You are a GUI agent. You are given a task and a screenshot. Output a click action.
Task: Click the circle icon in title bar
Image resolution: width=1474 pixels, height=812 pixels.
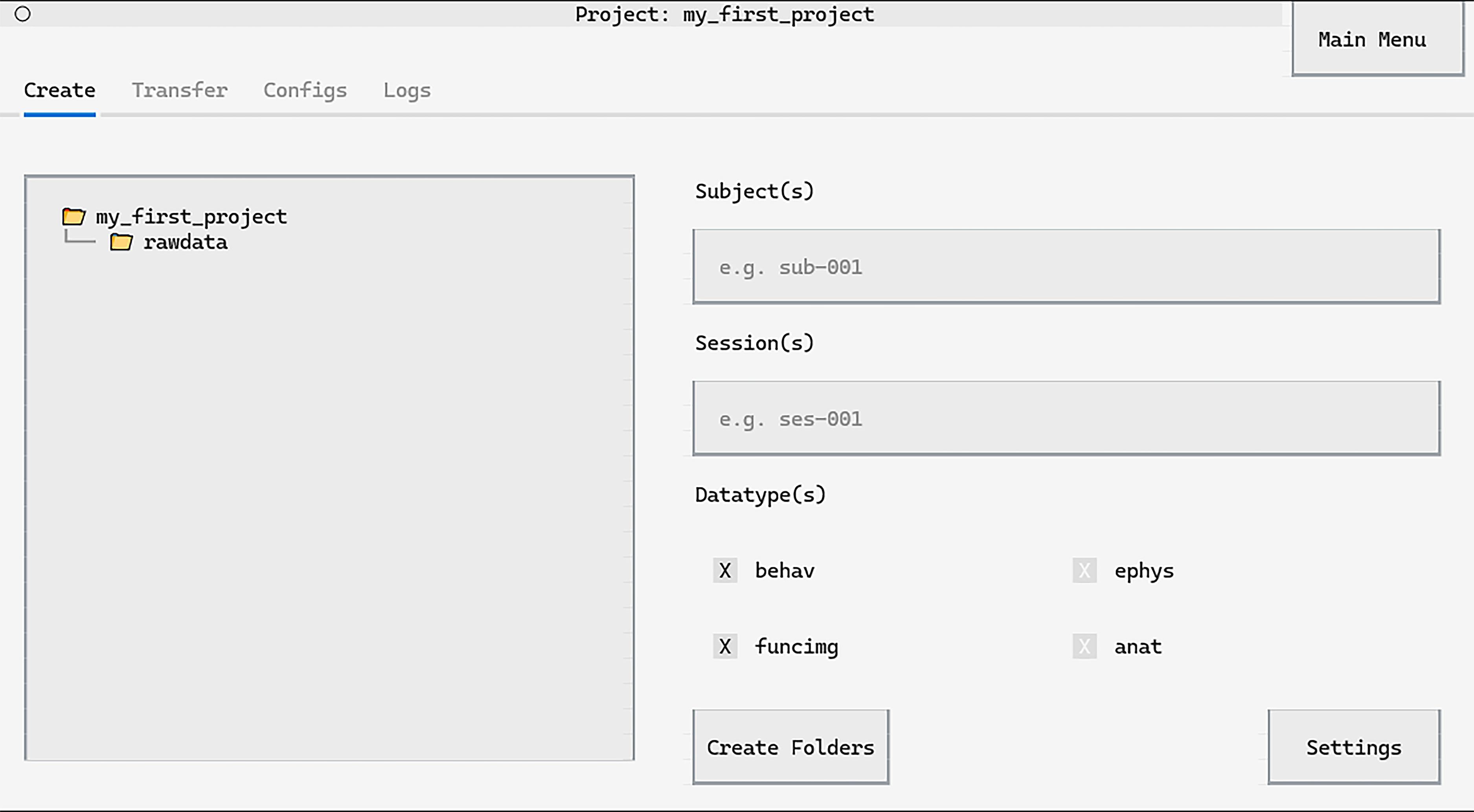(22, 14)
